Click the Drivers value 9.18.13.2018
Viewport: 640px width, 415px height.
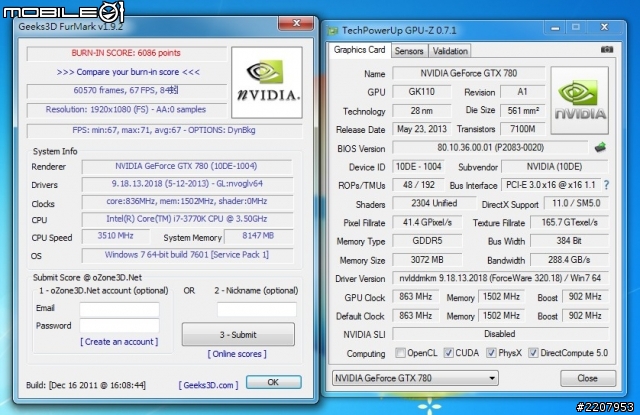click(x=187, y=184)
